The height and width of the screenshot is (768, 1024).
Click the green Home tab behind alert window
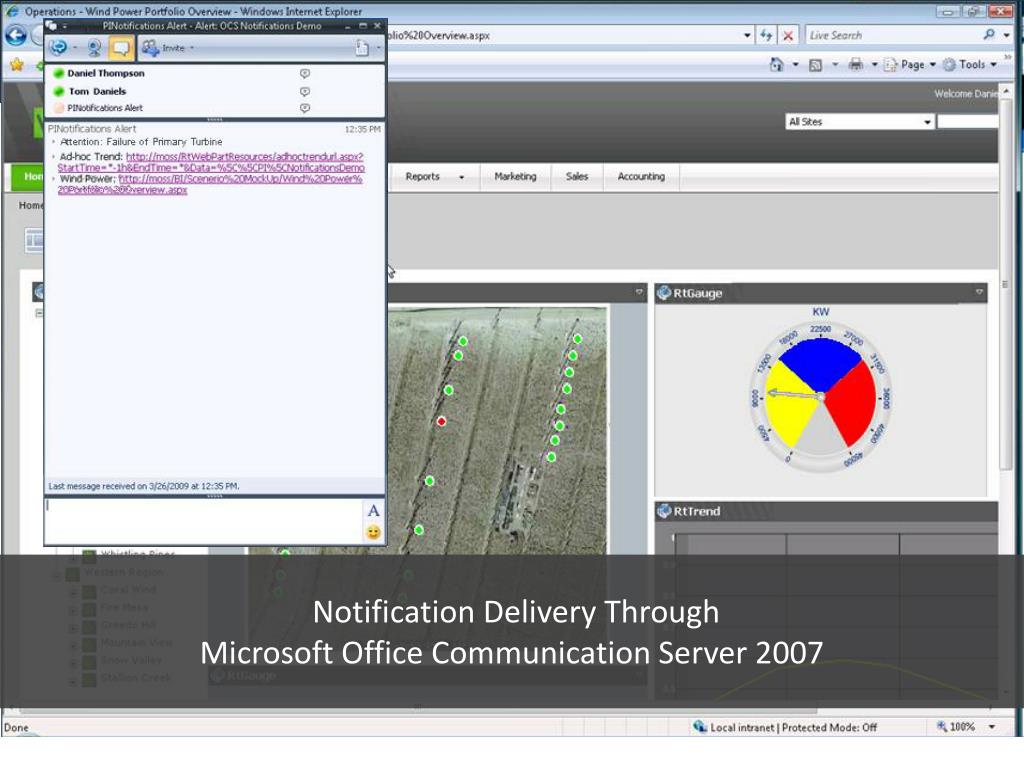click(27, 176)
